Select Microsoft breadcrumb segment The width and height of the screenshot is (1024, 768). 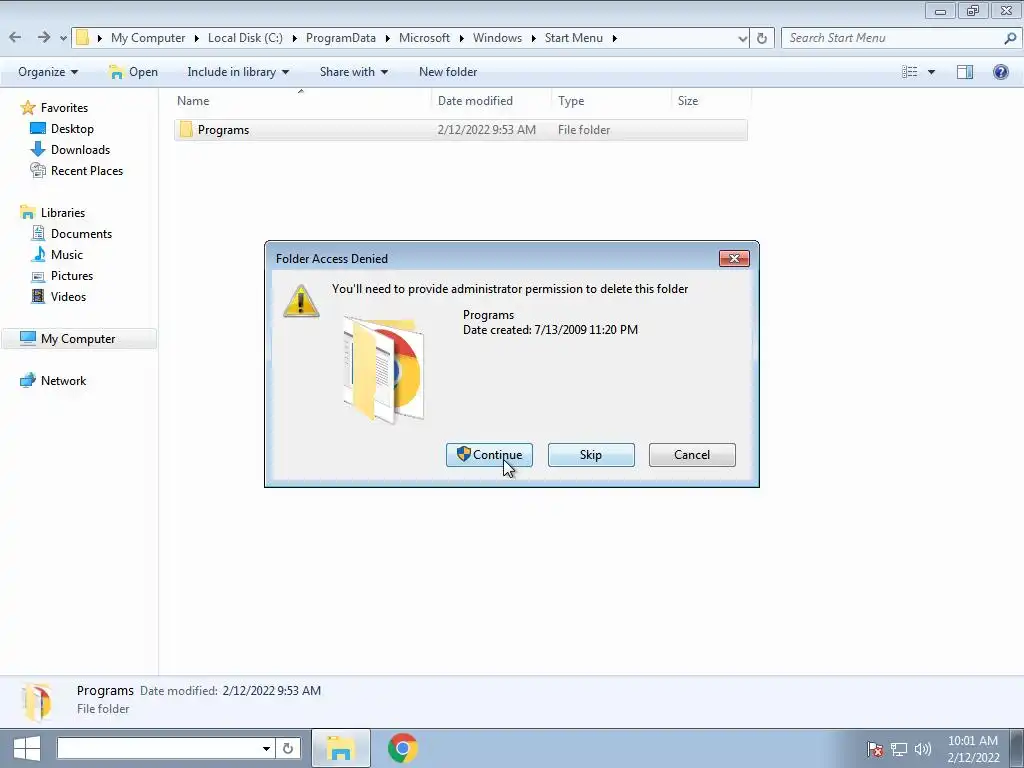coord(424,38)
